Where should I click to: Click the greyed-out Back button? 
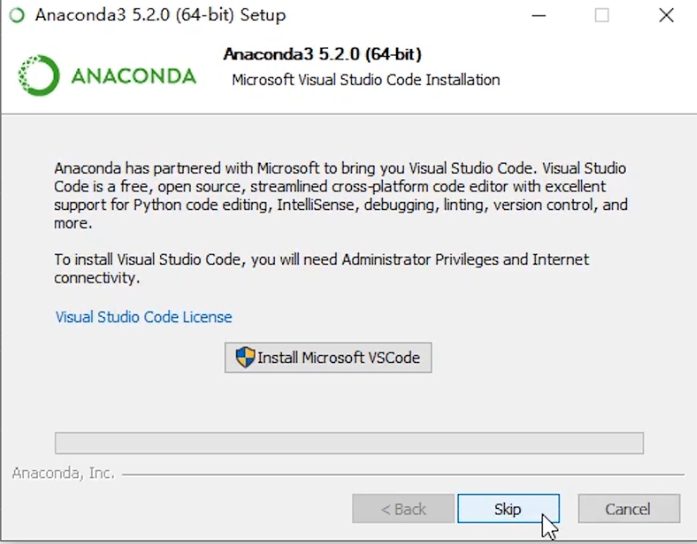[403, 508]
